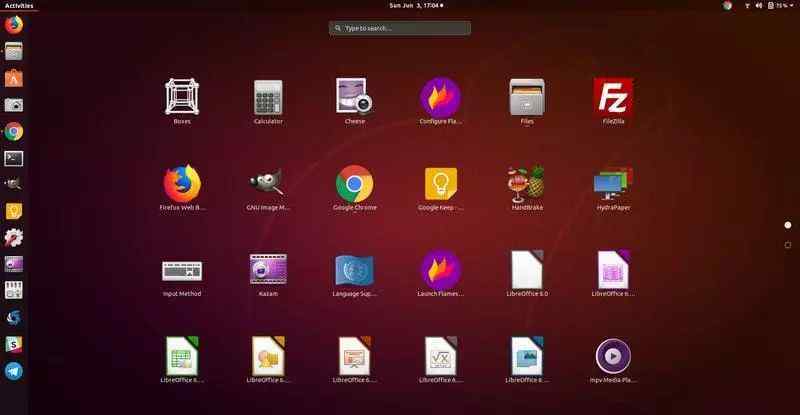Open Google Keep from the dock

pyautogui.click(x=14, y=211)
